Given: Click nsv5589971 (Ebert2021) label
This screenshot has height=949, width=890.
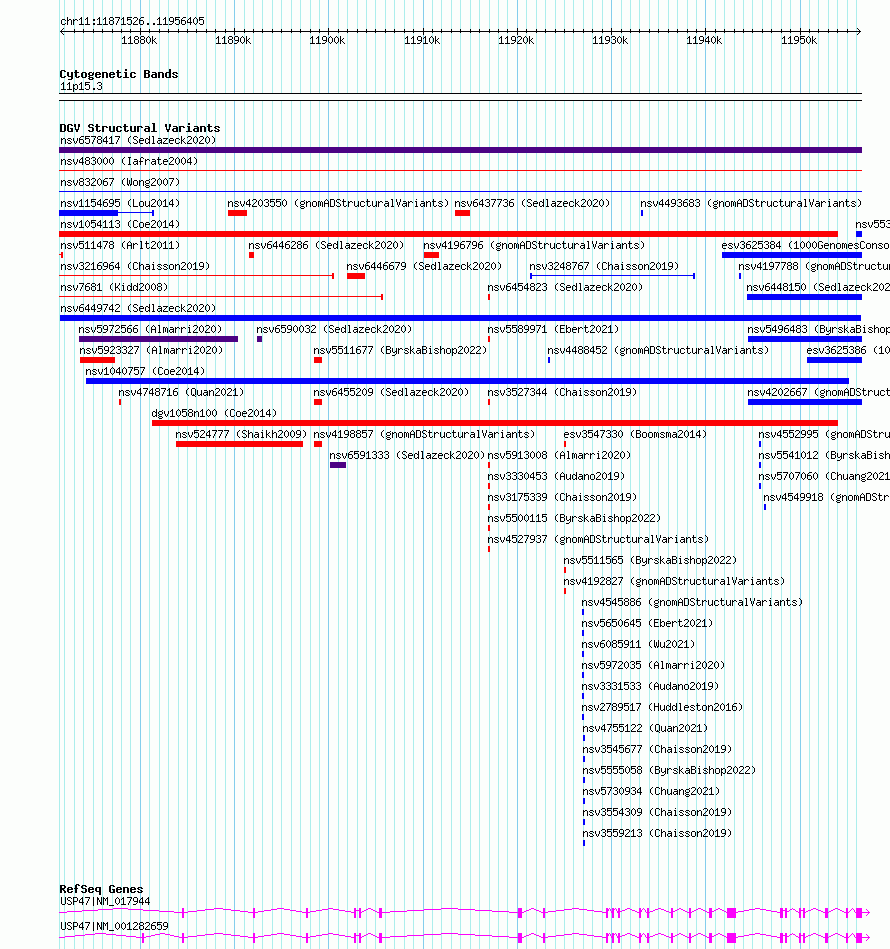Looking at the screenshot, I should click(x=554, y=329).
